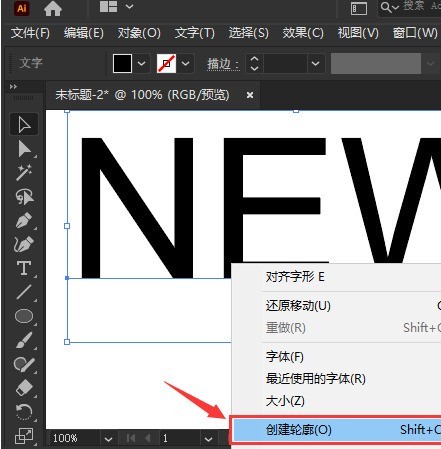
Task: Click the stroke weight input field
Action: [285, 63]
